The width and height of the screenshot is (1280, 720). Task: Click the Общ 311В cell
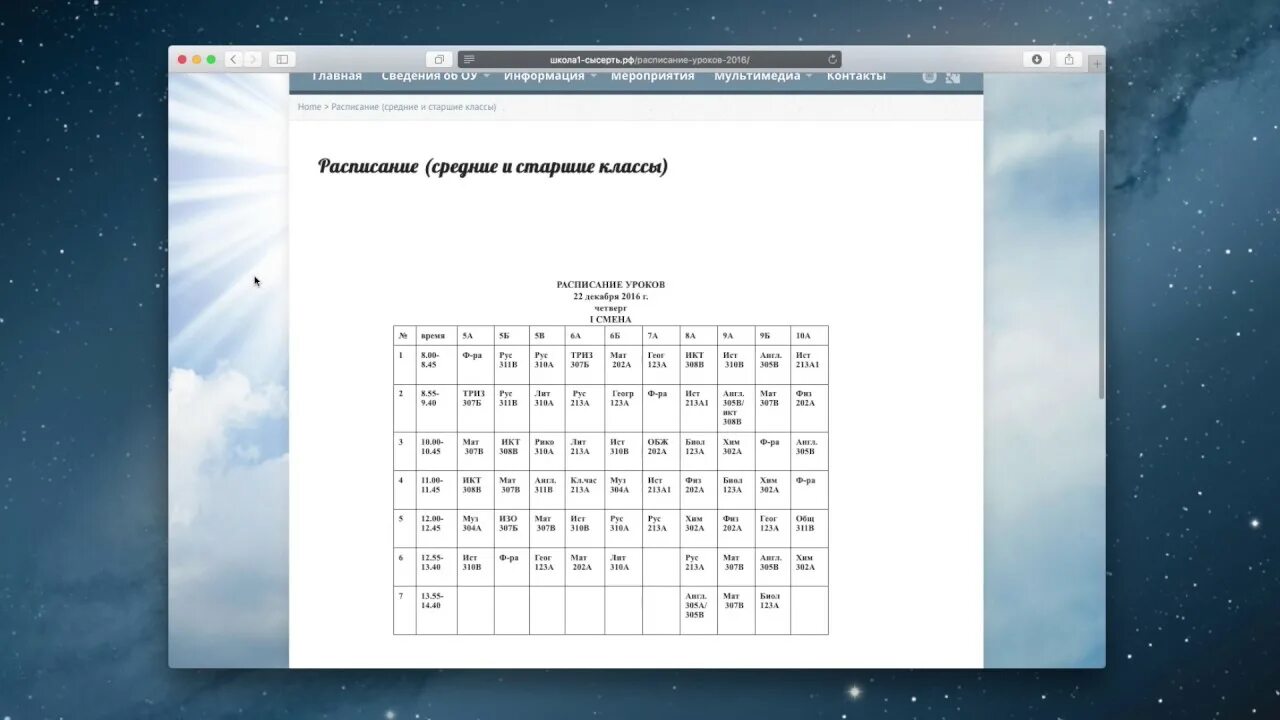809,528
